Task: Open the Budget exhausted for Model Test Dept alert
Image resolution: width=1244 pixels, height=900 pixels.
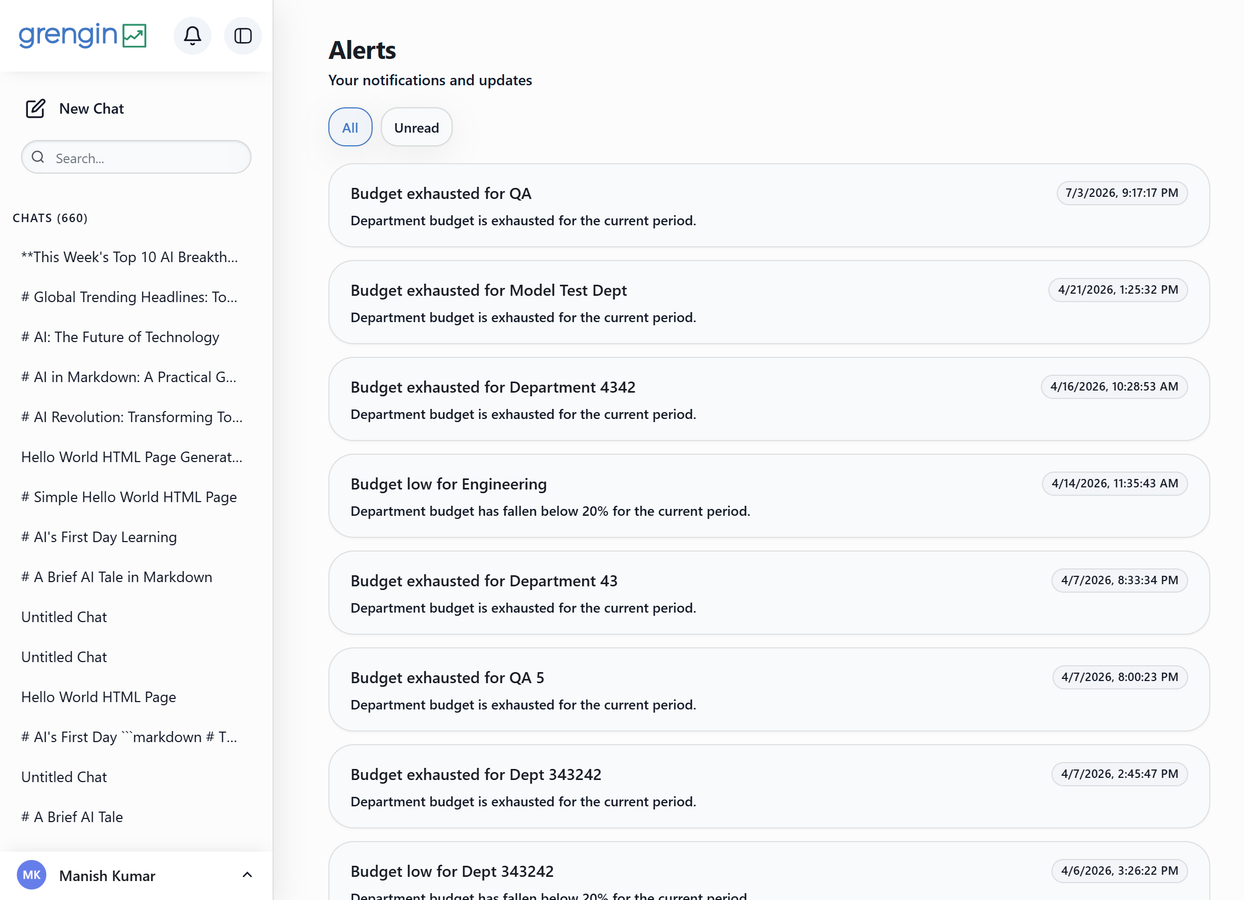Action: 769,302
